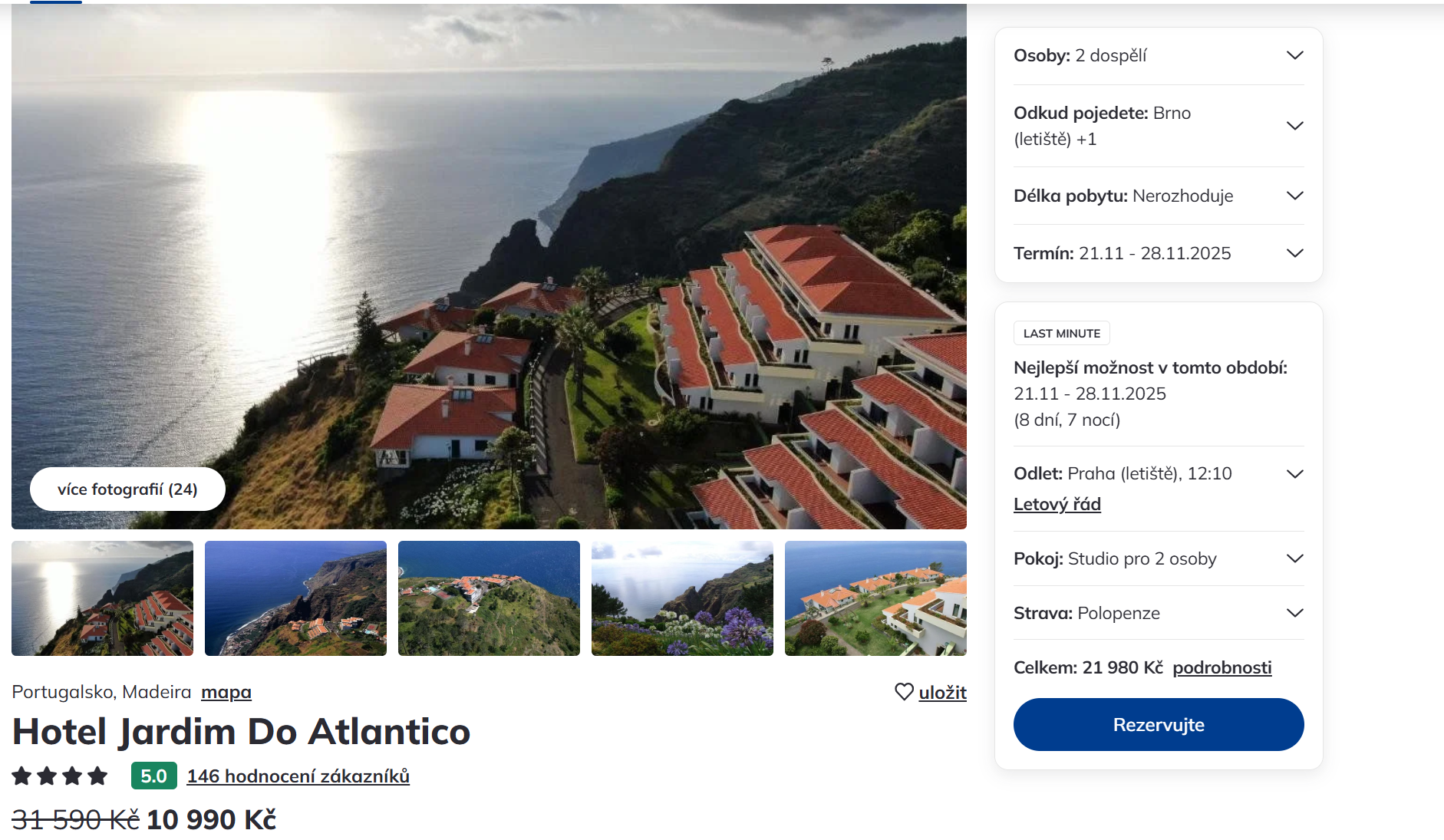
Task: Open the podrobnosti price details link
Action: click(x=1221, y=667)
